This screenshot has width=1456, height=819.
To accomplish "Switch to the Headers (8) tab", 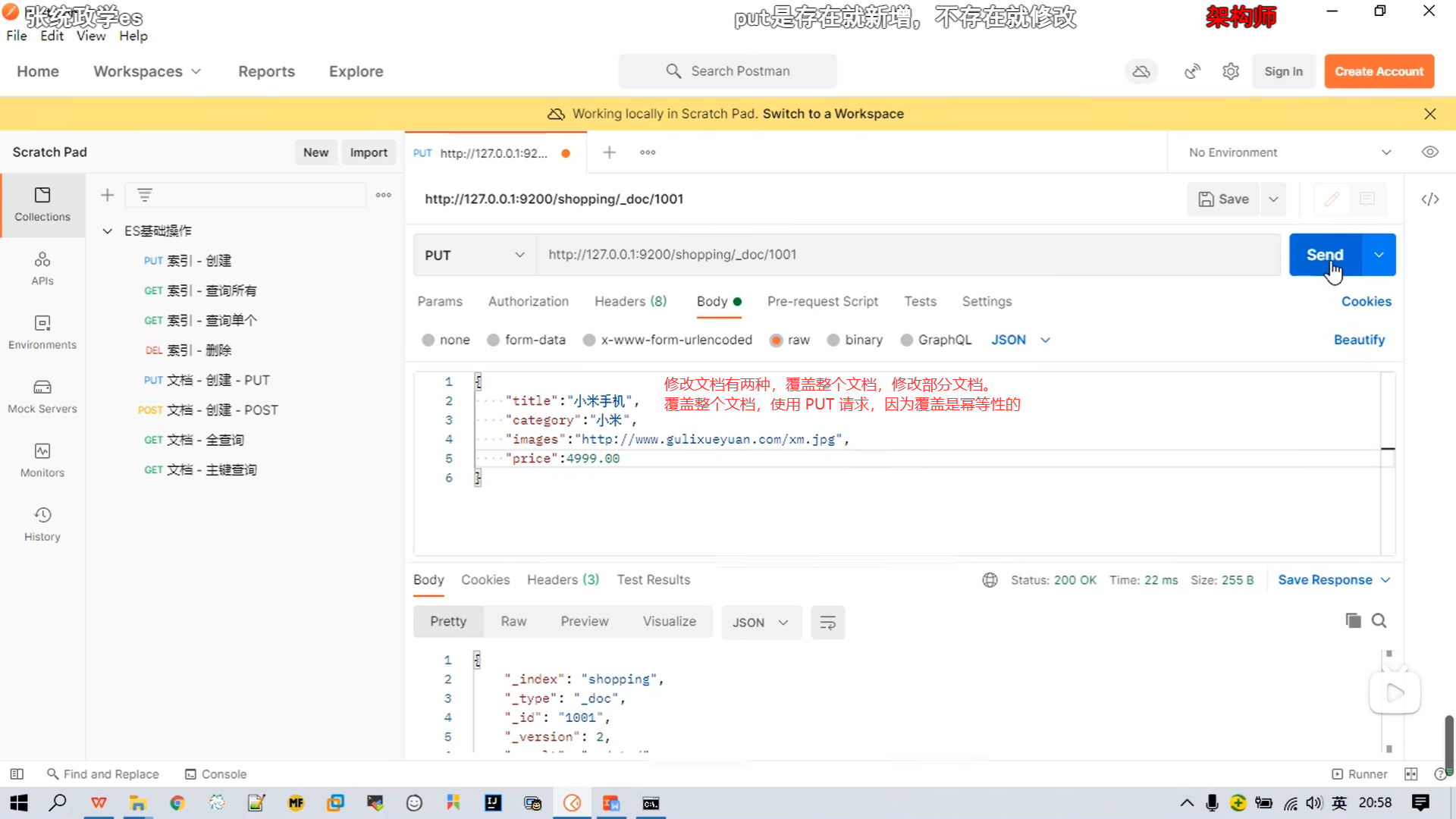I will tap(630, 302).
